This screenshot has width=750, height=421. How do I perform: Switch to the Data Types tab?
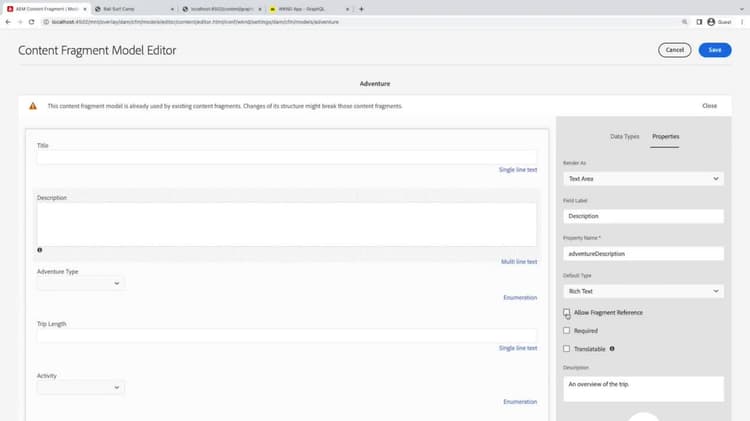click(625, 137)
